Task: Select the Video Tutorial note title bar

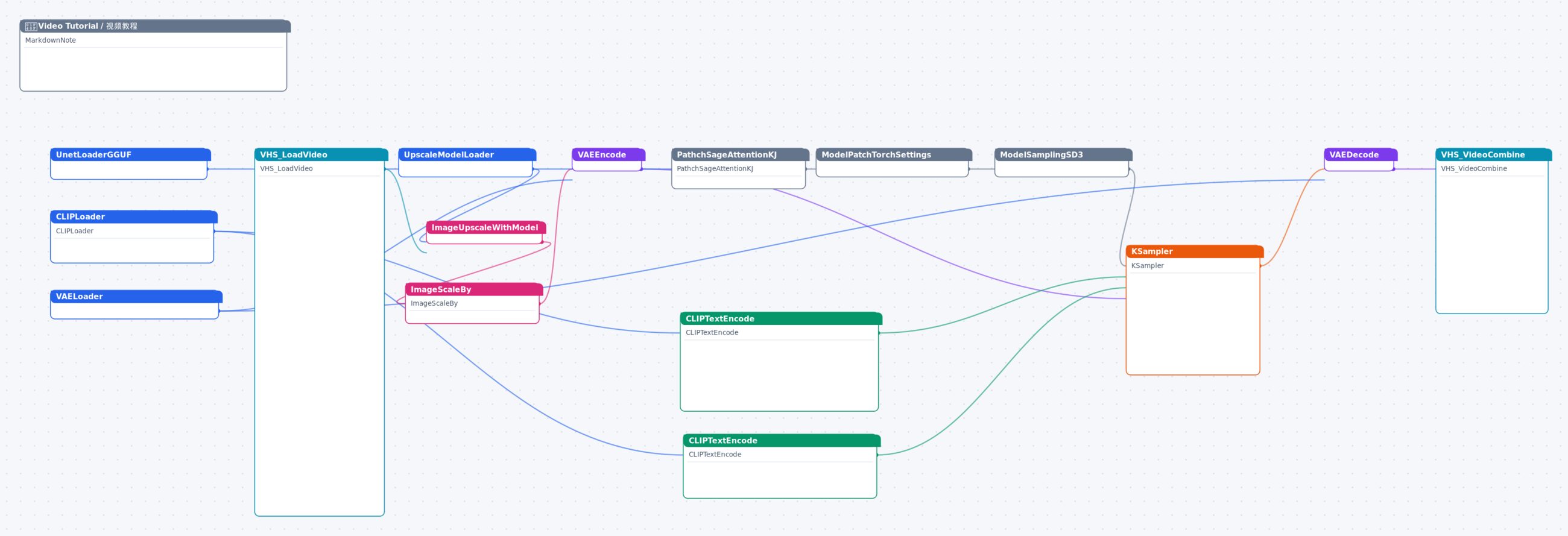Action: coord(155,26)
